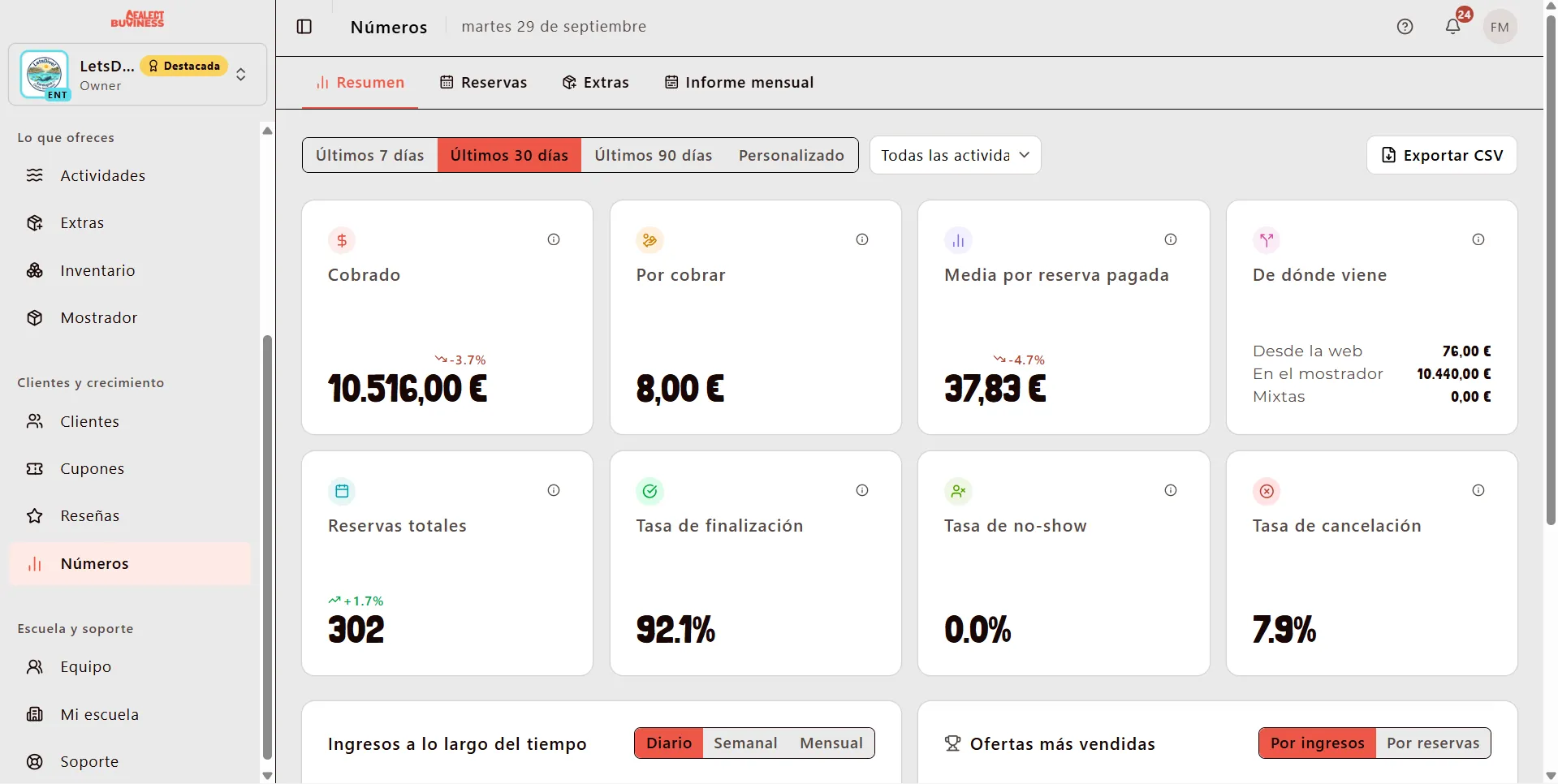
Task: Open Mostrador in sidebar
Action: tap(130, 317)
